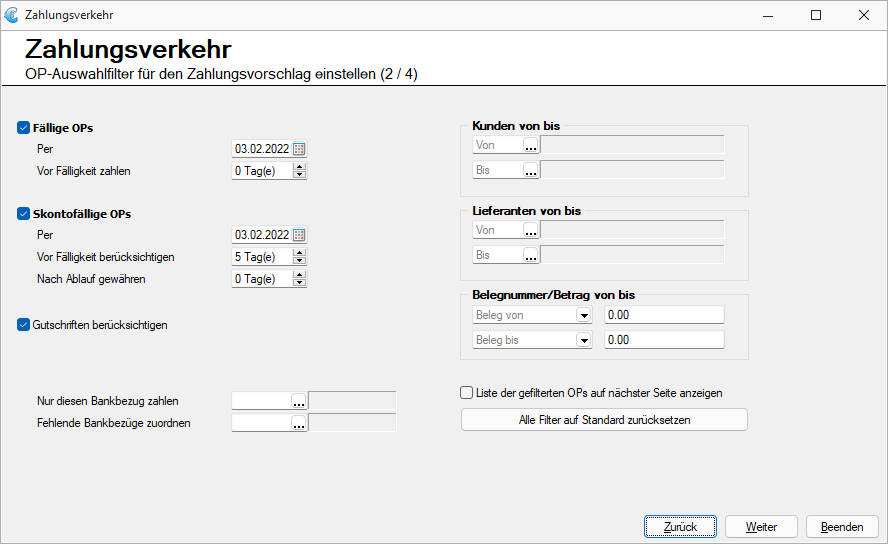The image size is (888, 544).
Task: Open calendar picker for Fällige OPs date
Action: pyautogui.click(x=299, y=149)
